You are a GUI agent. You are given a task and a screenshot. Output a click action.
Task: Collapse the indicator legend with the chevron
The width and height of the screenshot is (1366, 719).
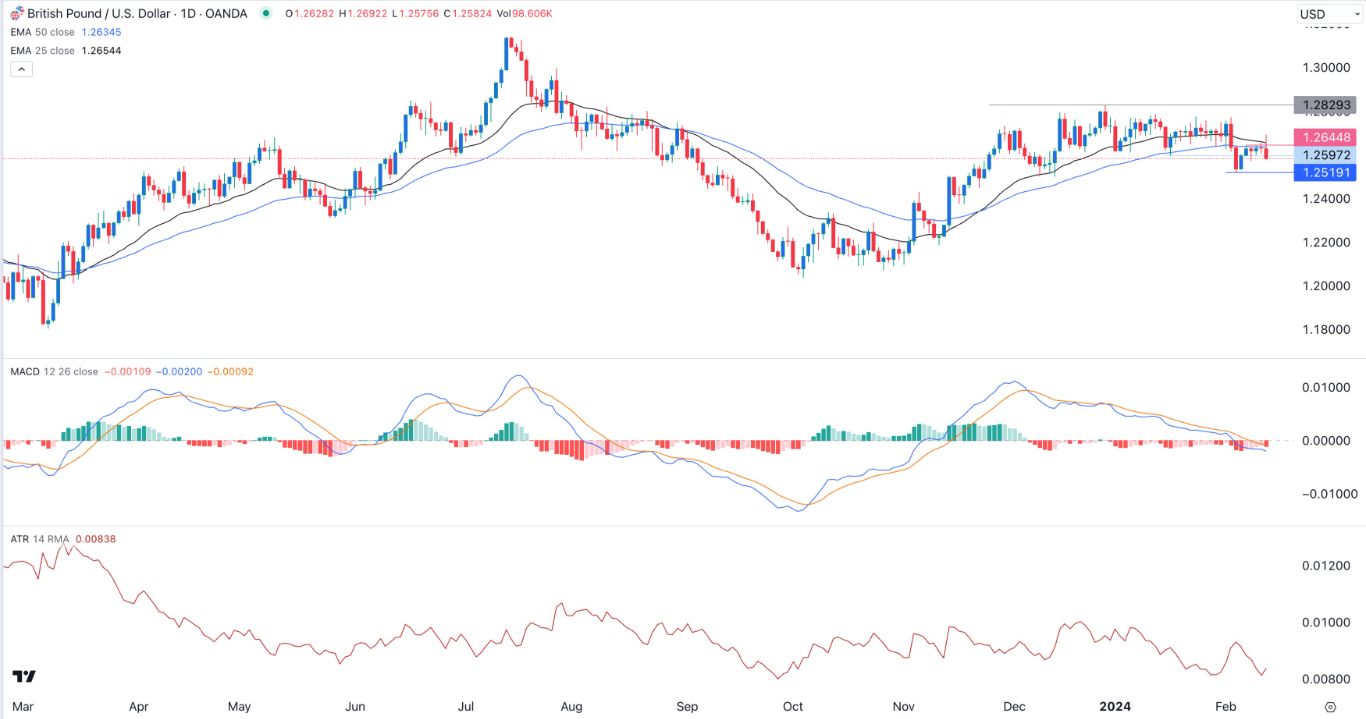(20, 68)
